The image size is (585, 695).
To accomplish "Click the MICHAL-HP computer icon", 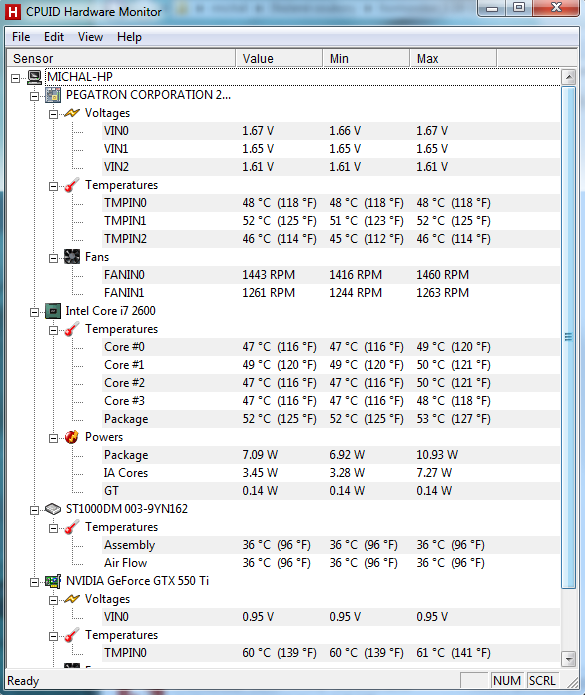I will (x=35, y=77).
